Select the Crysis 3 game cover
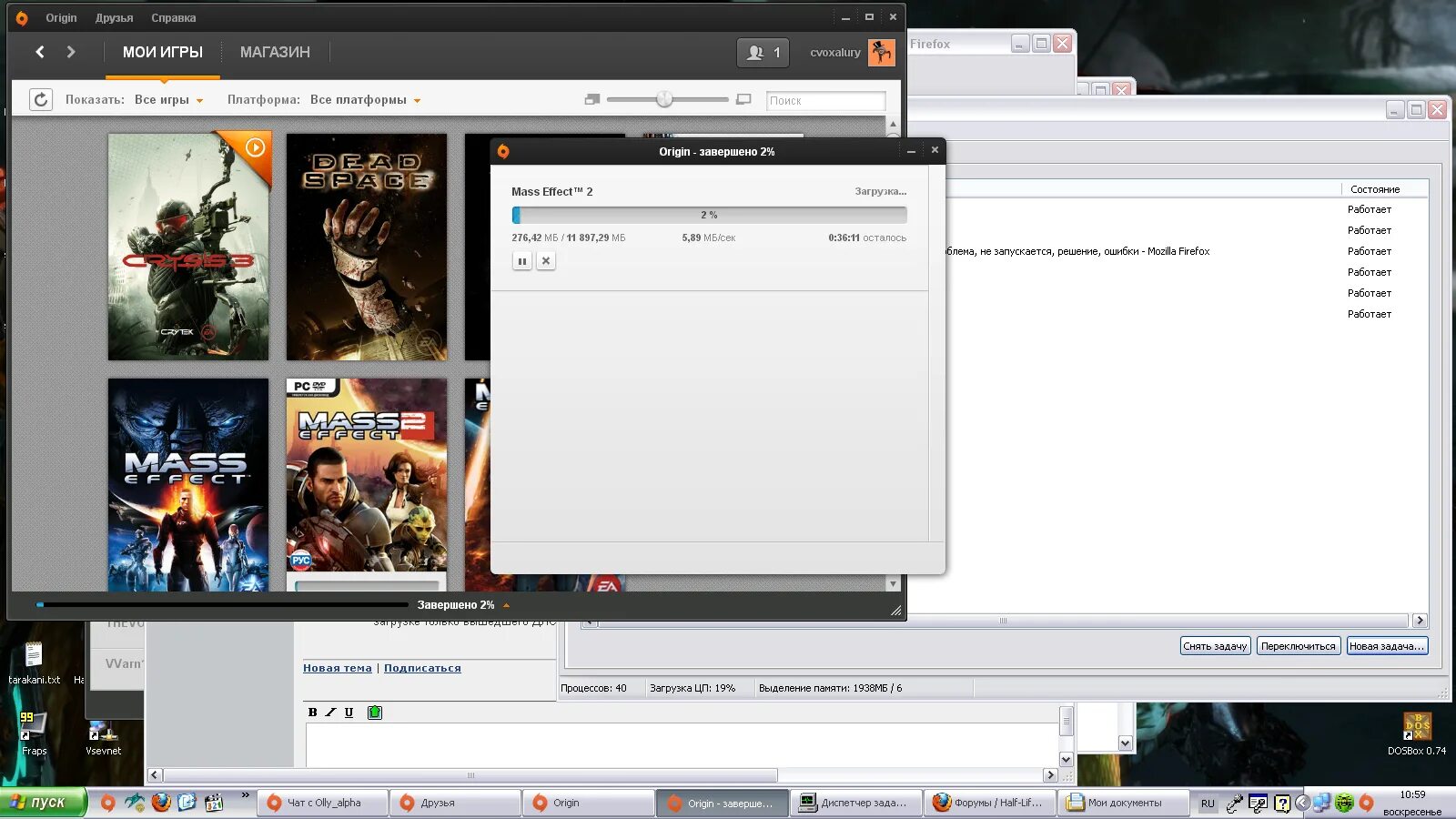The width and height of the screenshot is (1456, 819). (x=188, y=247)
